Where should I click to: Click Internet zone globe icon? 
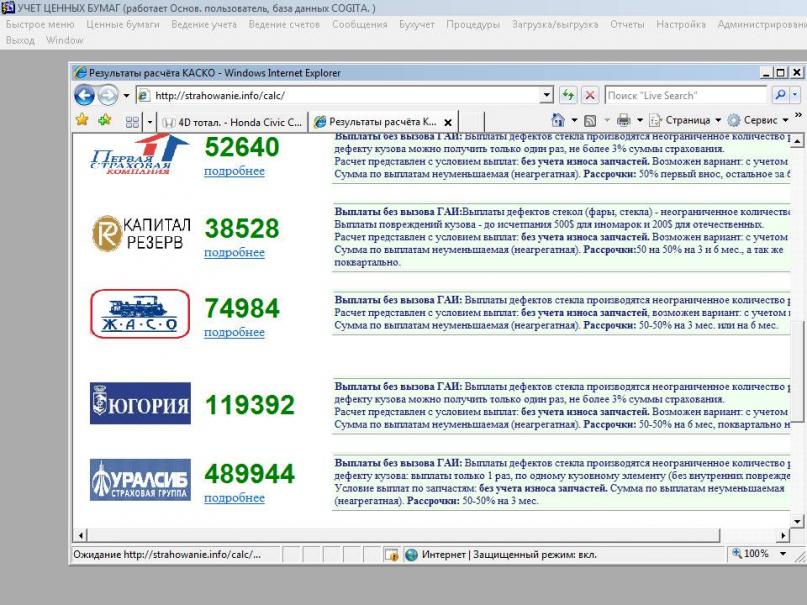pos(411,555)
